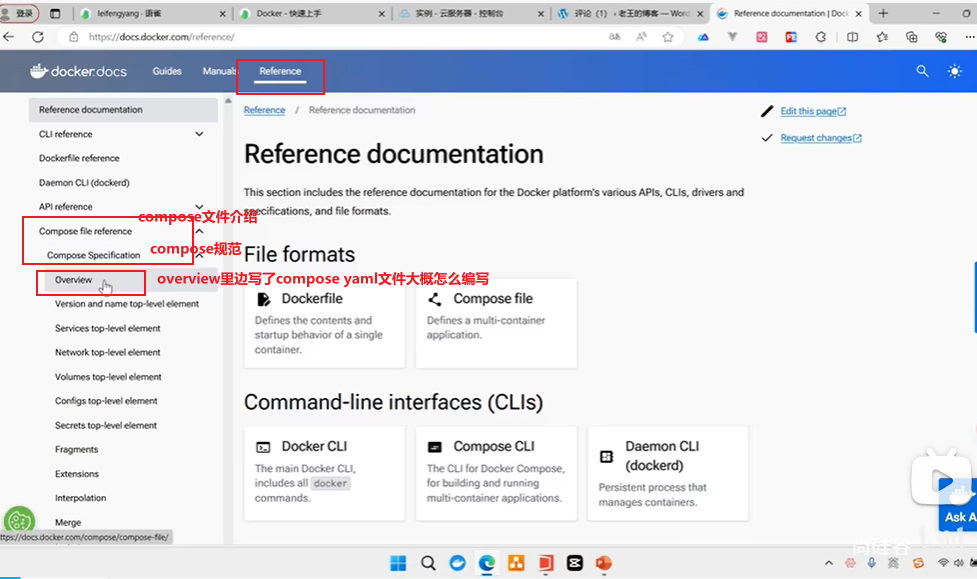Open browser extensions puzzle icon
977x579 pixels.
(821, 37)
